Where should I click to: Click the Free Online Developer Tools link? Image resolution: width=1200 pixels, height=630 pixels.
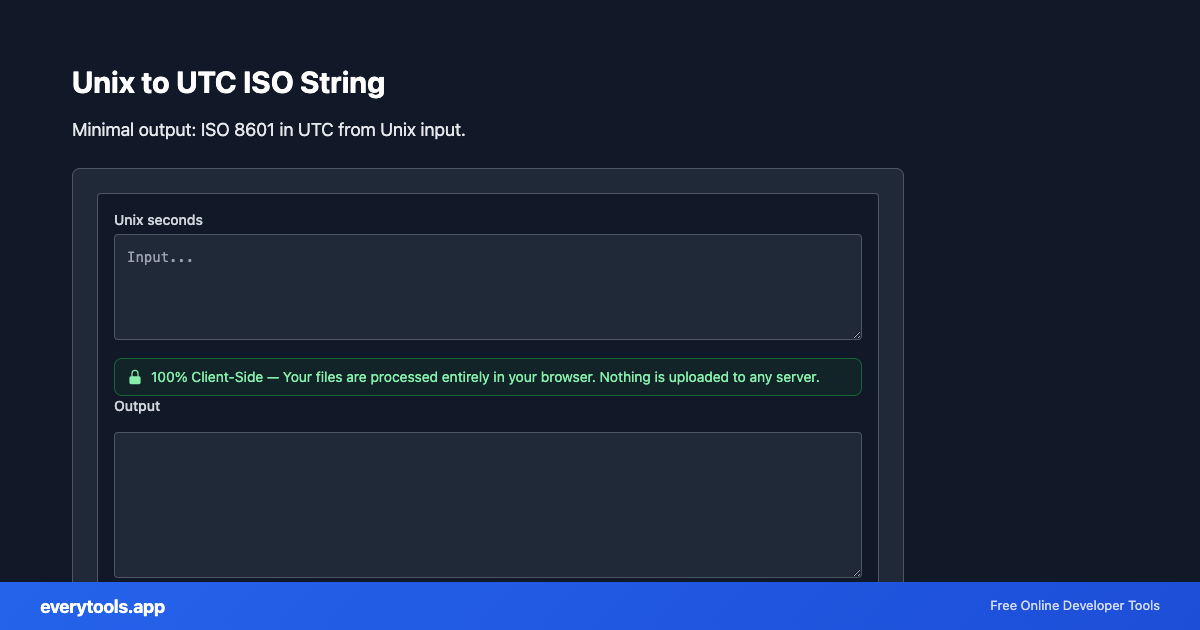coord(1074,606)
